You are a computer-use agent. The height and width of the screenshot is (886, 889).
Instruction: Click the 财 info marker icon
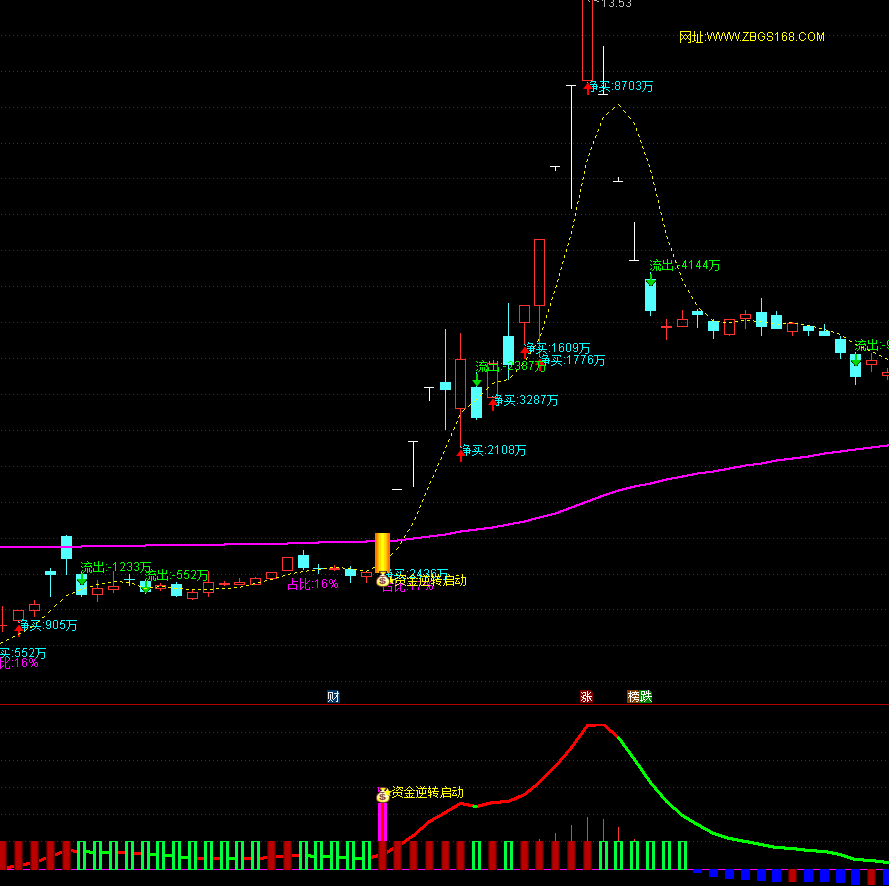click(x=333, y=696)
